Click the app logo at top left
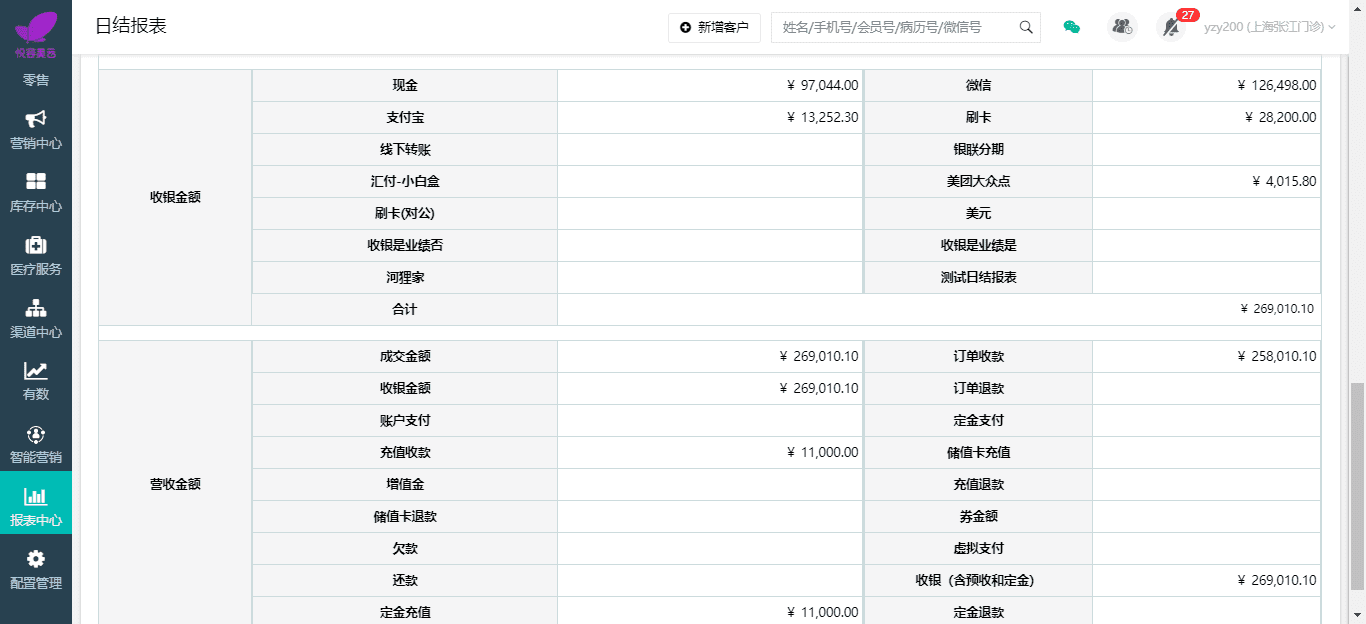 pos(36,30)
